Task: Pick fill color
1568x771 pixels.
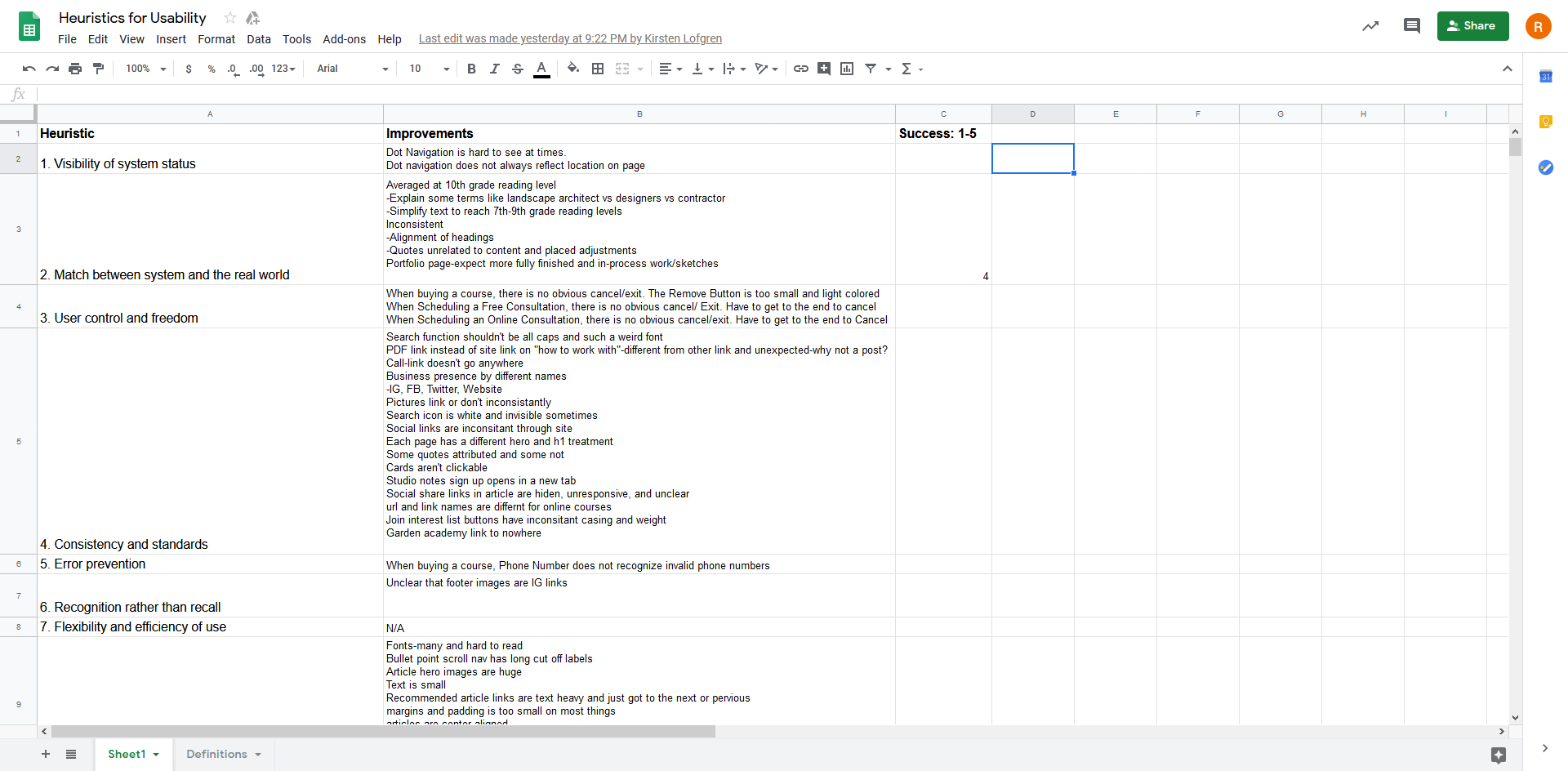Action: click(x=573, y=69)
